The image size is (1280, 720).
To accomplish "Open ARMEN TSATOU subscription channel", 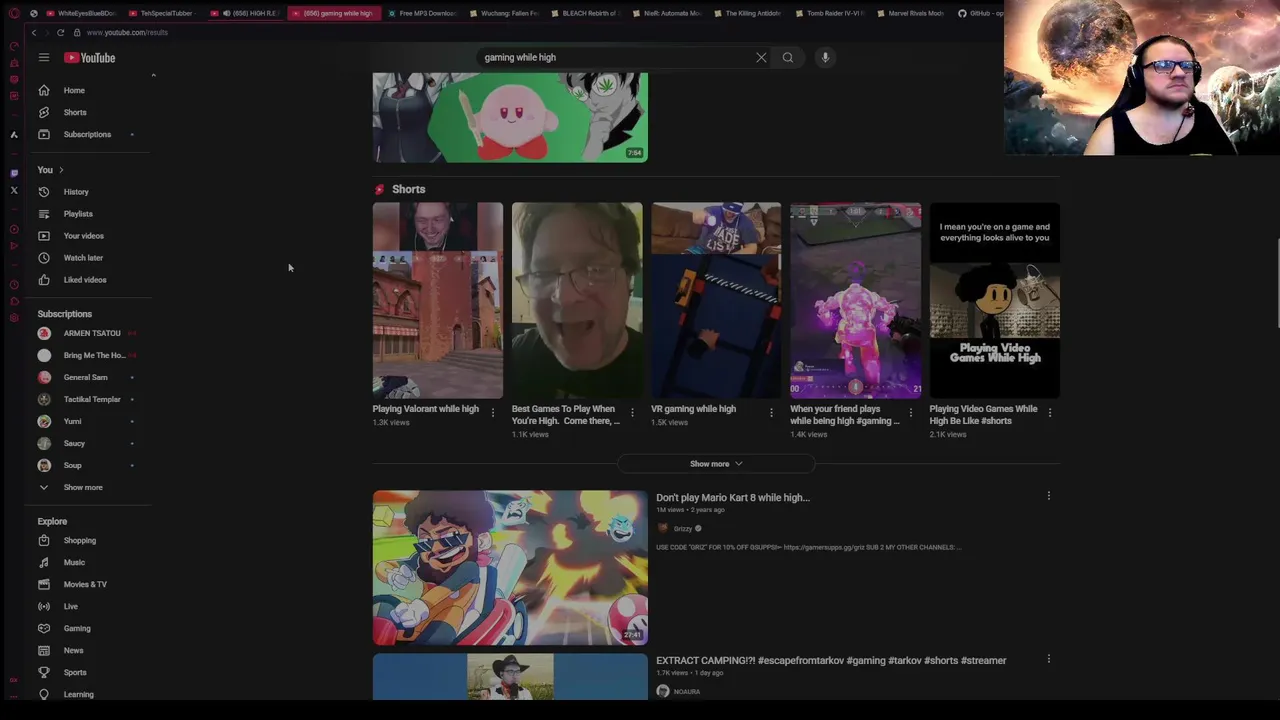I will [x=92, y=333].
